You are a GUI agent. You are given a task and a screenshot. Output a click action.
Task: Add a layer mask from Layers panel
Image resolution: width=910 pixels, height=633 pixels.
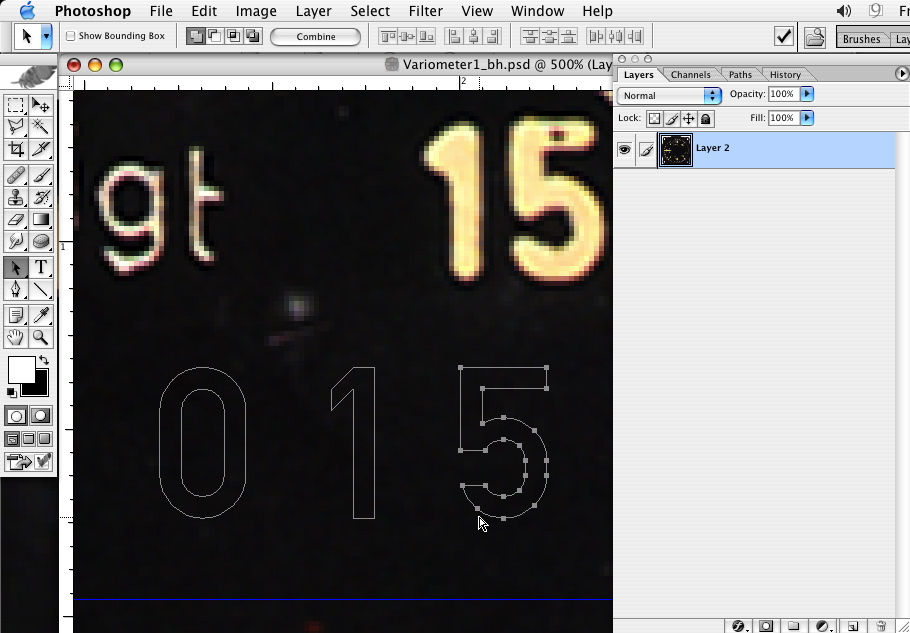(x=766, y=626)
